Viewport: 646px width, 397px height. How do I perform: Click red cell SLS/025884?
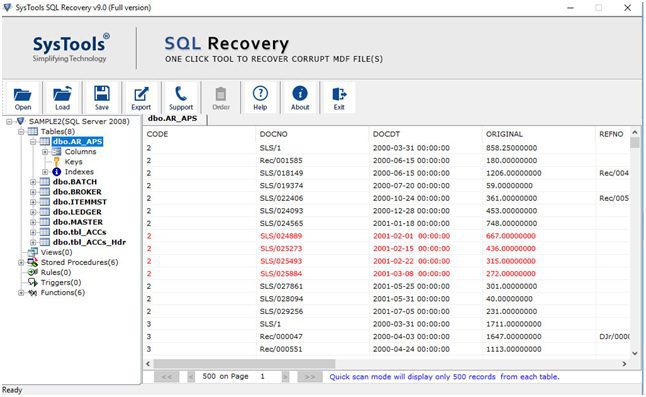tap(281, 273)
